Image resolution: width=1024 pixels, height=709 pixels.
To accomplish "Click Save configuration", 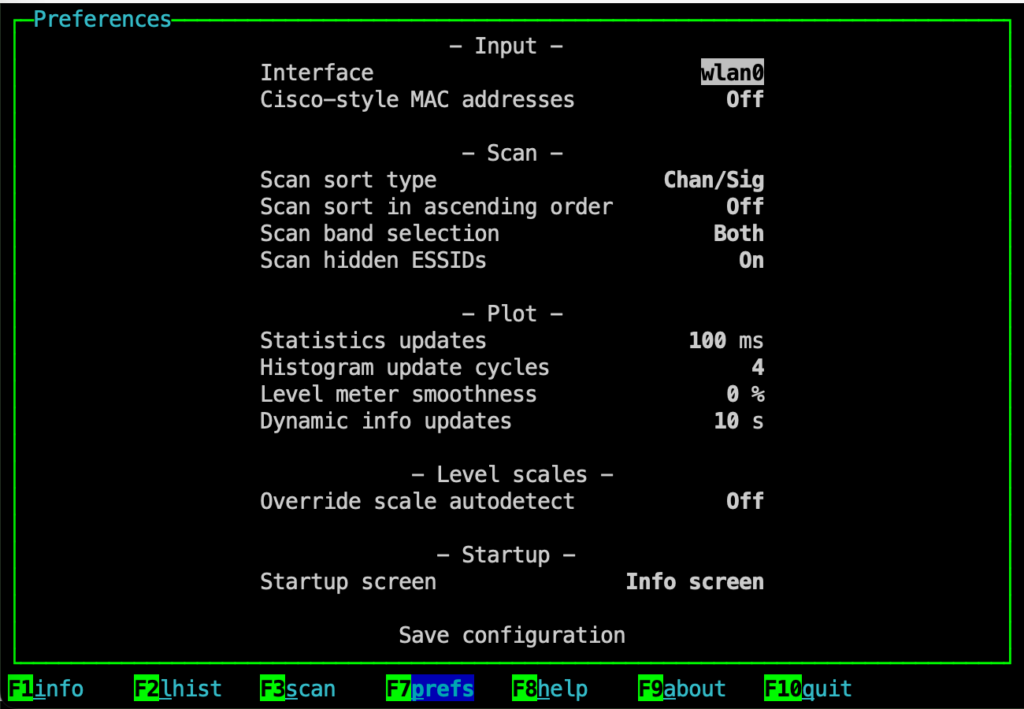I will click(512, 635).
